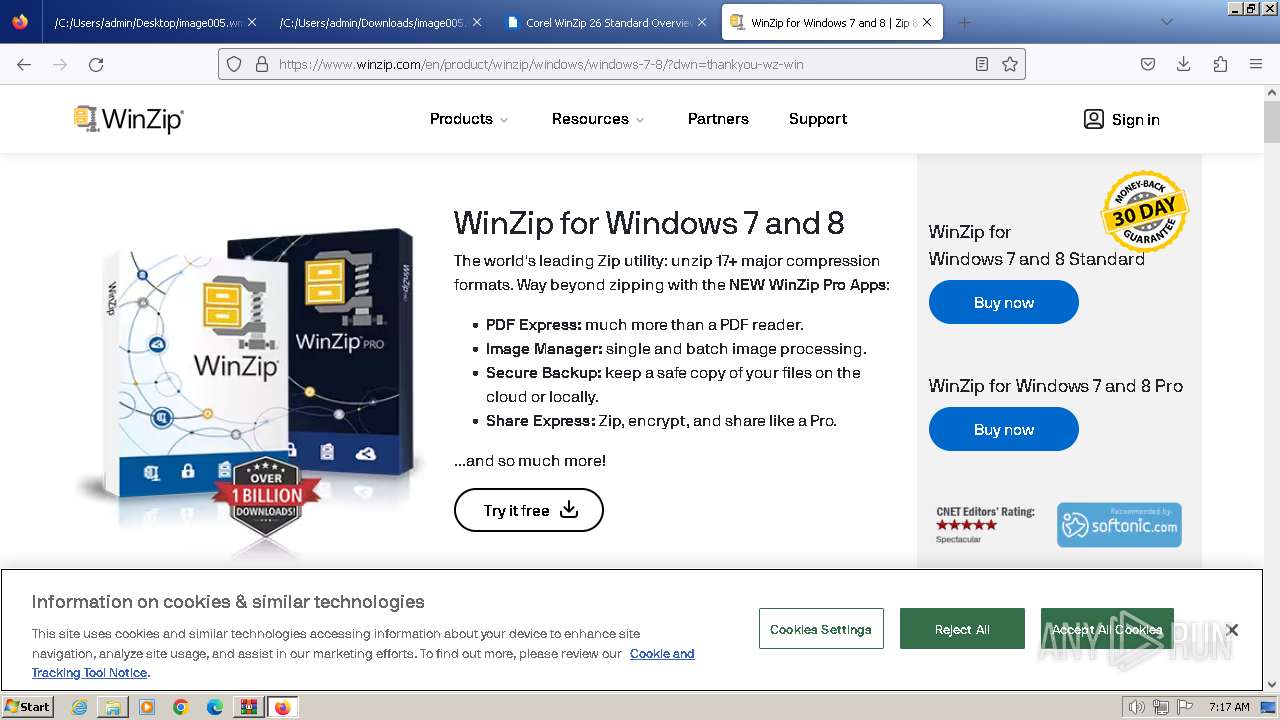Click the WinZip logo in header

pos(129,119)
